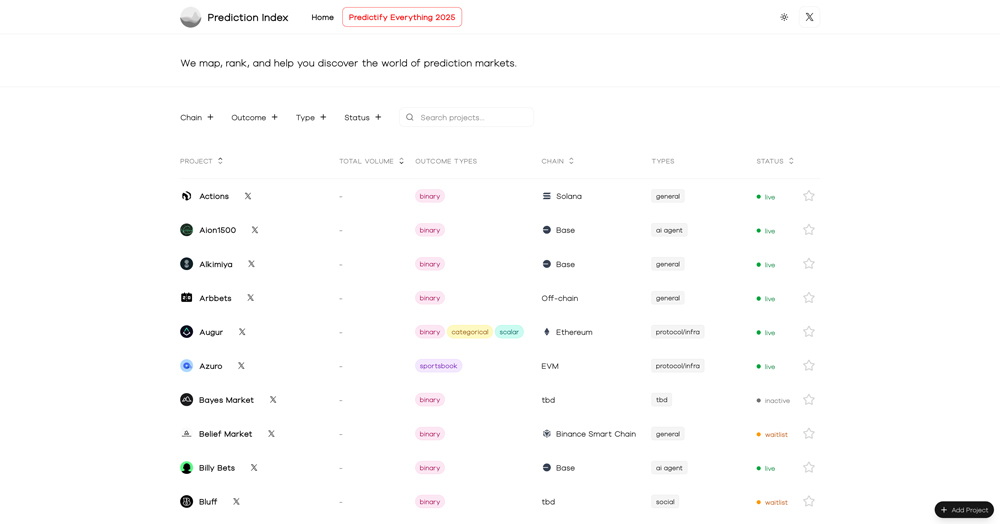Open the X link beside Bluff

click(236, 502)
